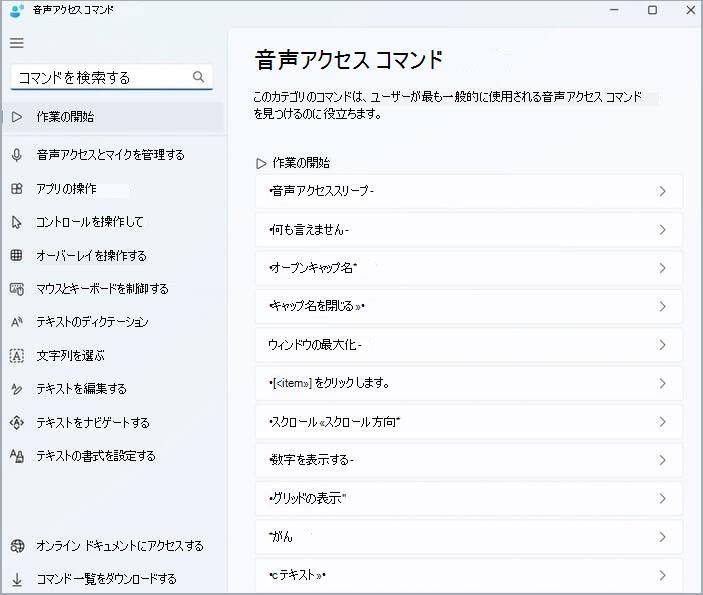
Task: Open コントロールを操作して category
Action: (113, 222)
